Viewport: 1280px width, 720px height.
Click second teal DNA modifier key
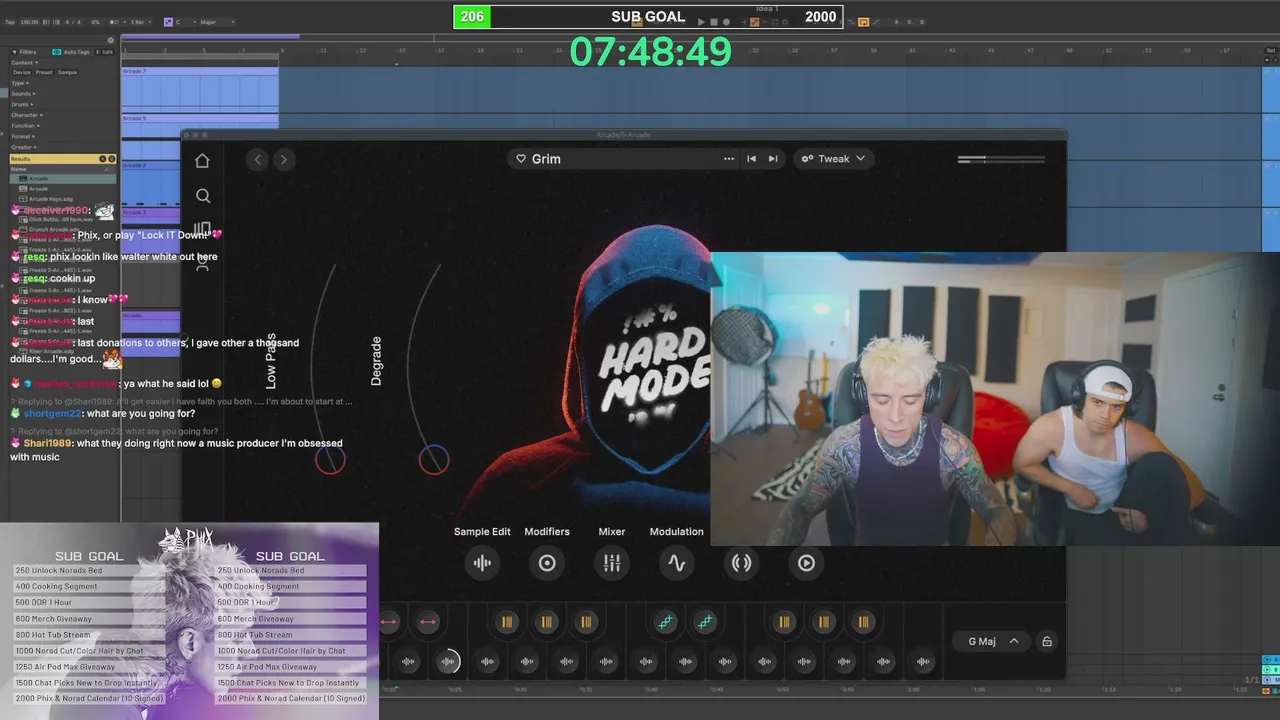click(705, 622)
